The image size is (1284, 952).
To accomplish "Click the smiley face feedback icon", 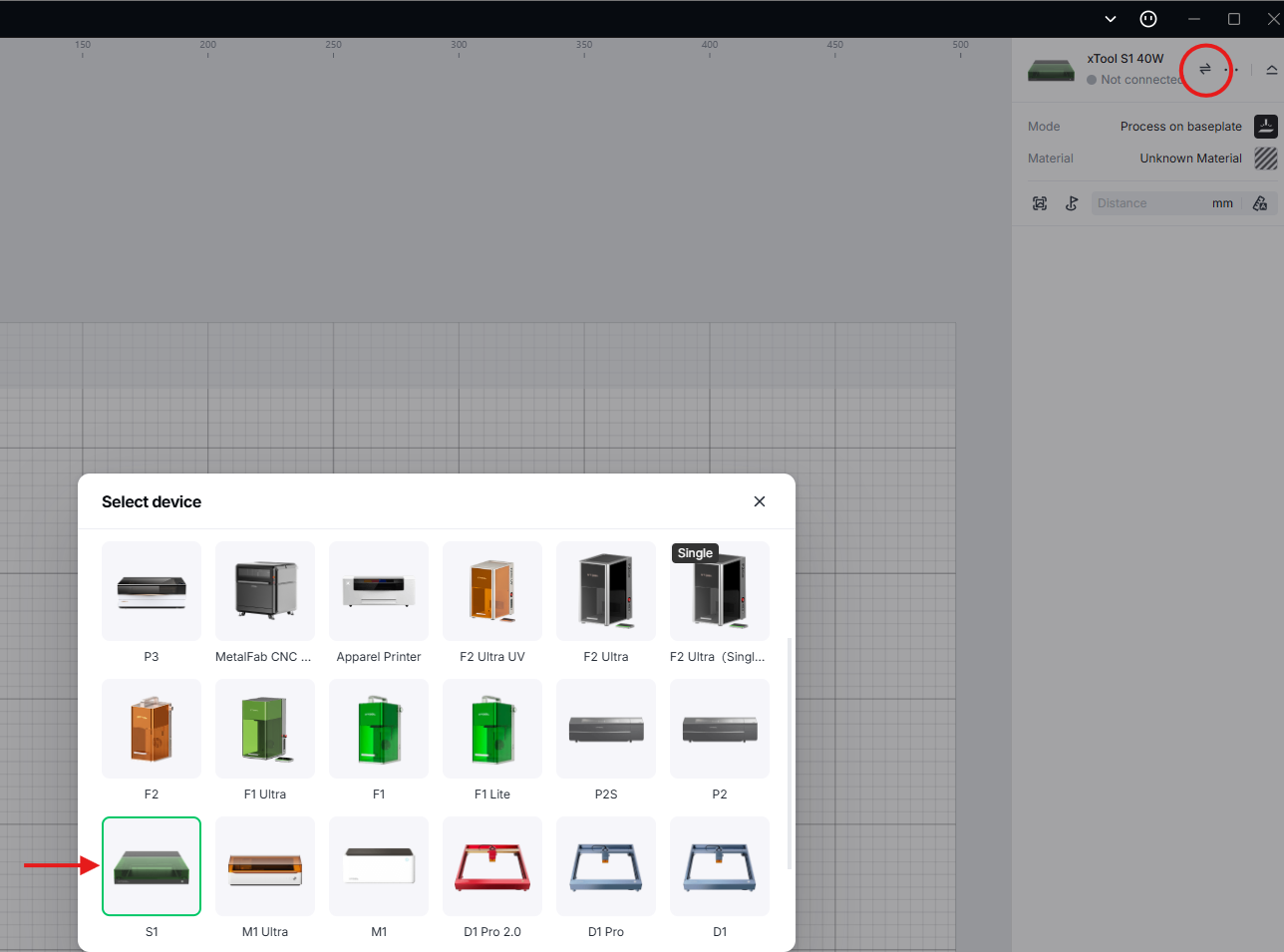I will [x=1148, y=19].
